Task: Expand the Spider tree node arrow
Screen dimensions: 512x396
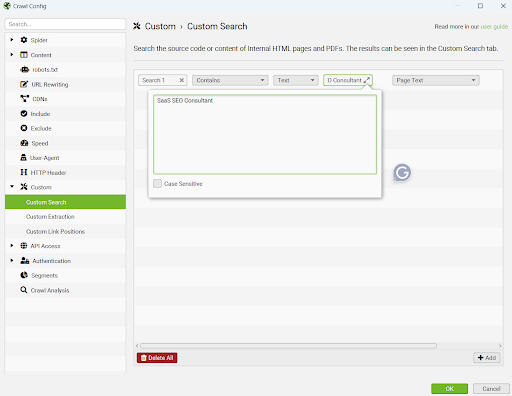Action: [12, 40]
